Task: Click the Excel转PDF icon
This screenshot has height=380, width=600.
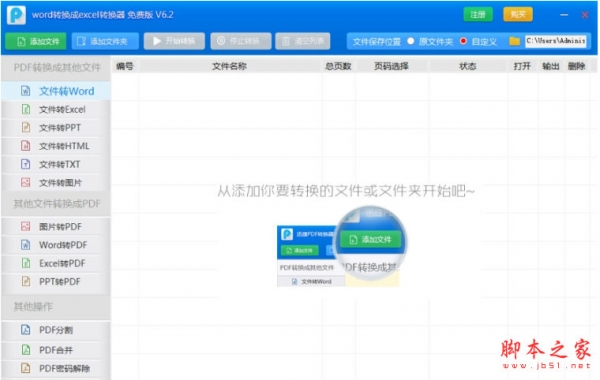Action: coord(25,263)
